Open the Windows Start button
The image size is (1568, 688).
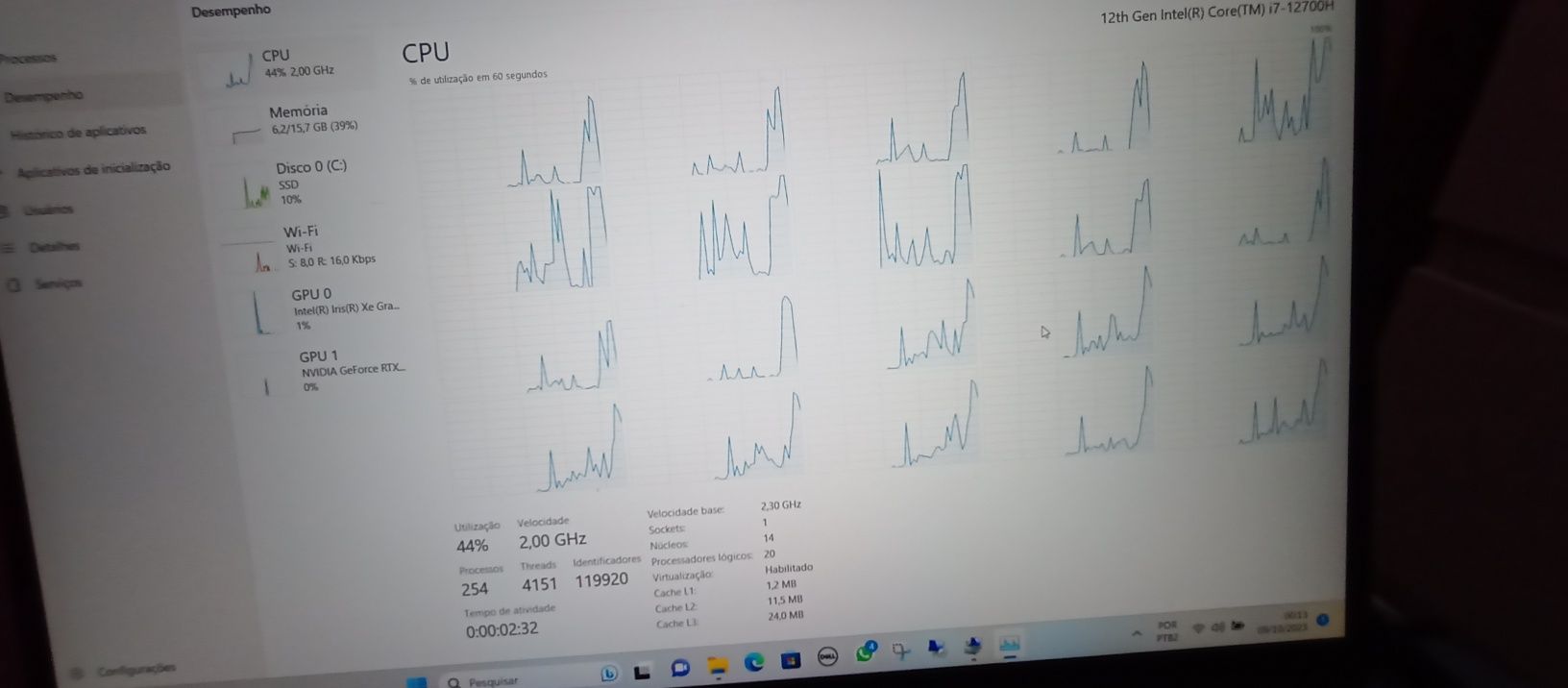coord(417,681)
